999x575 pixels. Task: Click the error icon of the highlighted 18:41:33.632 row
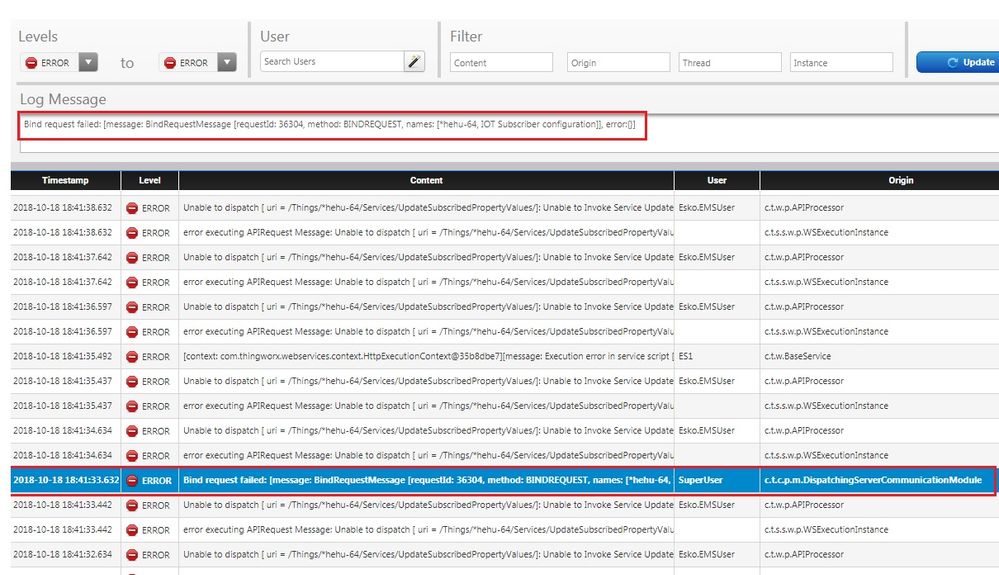click(132, 480)
